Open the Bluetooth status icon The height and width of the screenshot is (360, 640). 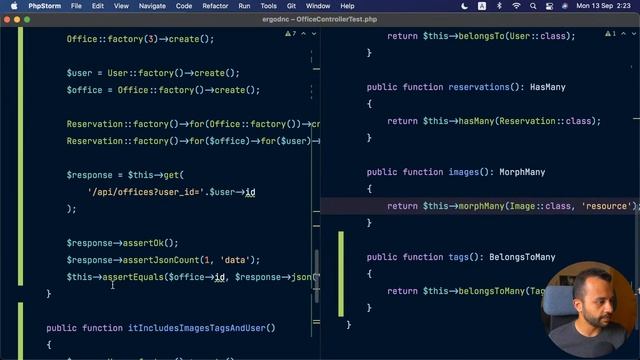point(499,6)
